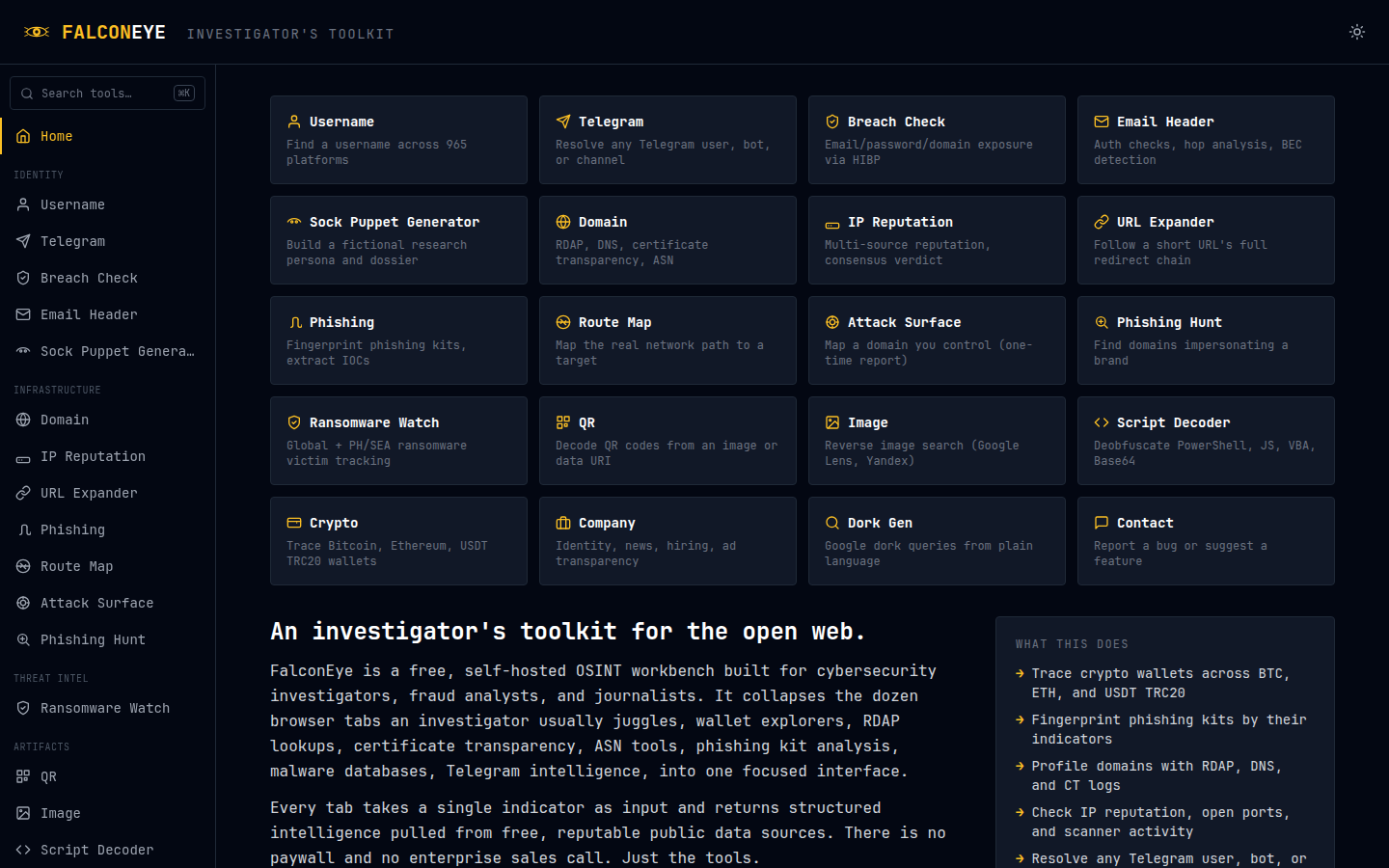Image resolution: width=1389 pixels, height=868 pixels.
Task: Go to Home in the sidebar
Action: pyautogui.click(x=108, y=136)
